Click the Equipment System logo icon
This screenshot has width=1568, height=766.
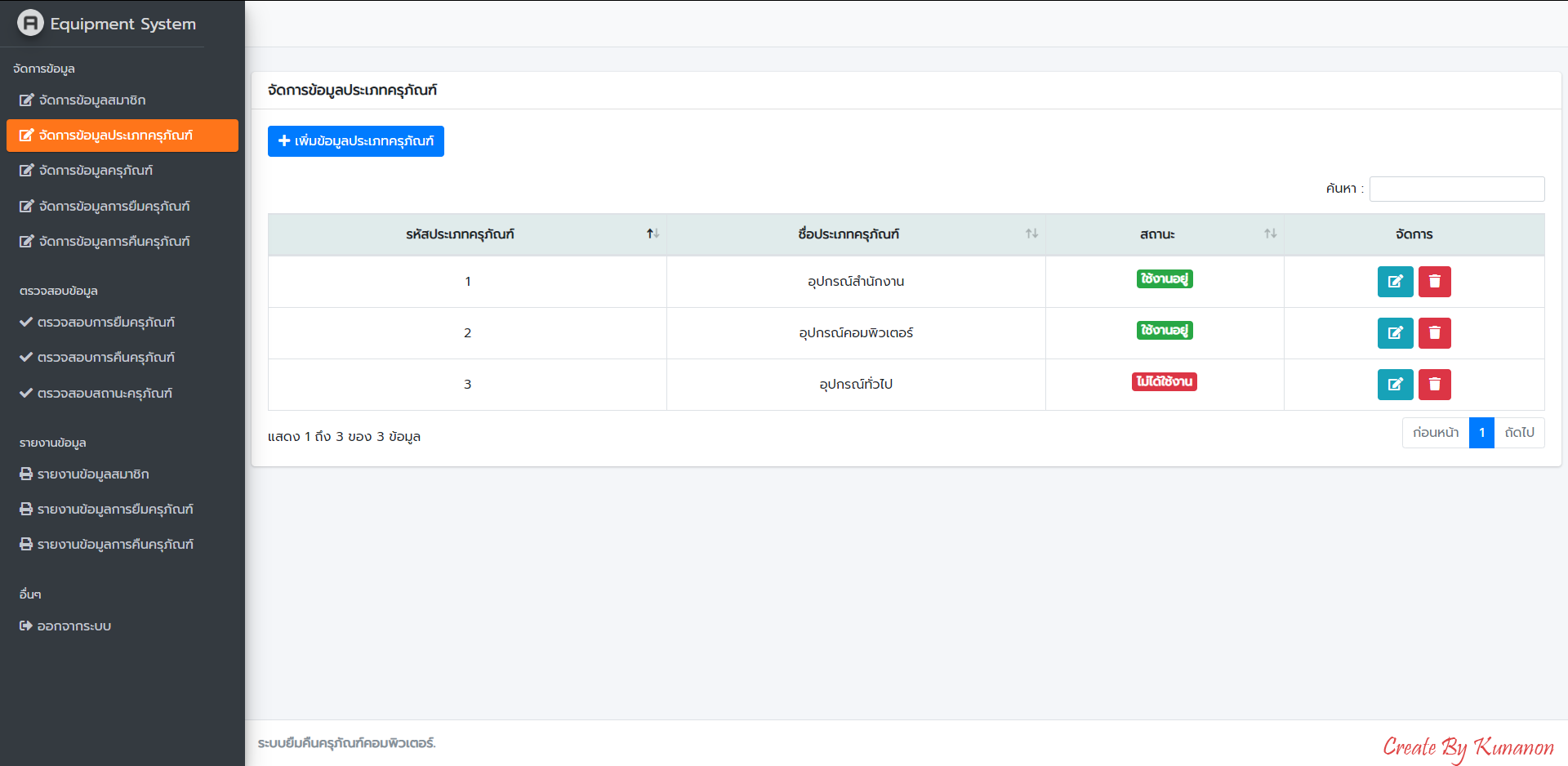point(30,23)
